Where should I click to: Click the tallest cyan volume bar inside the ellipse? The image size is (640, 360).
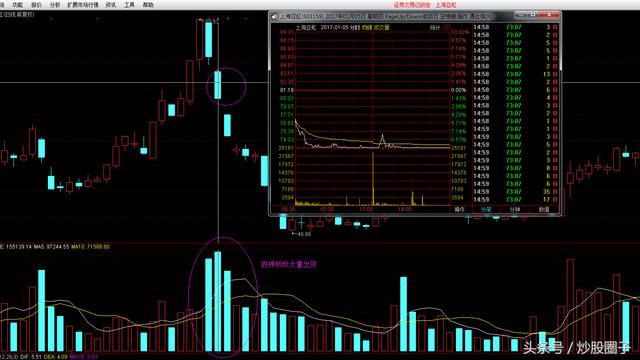pos(218,301)
